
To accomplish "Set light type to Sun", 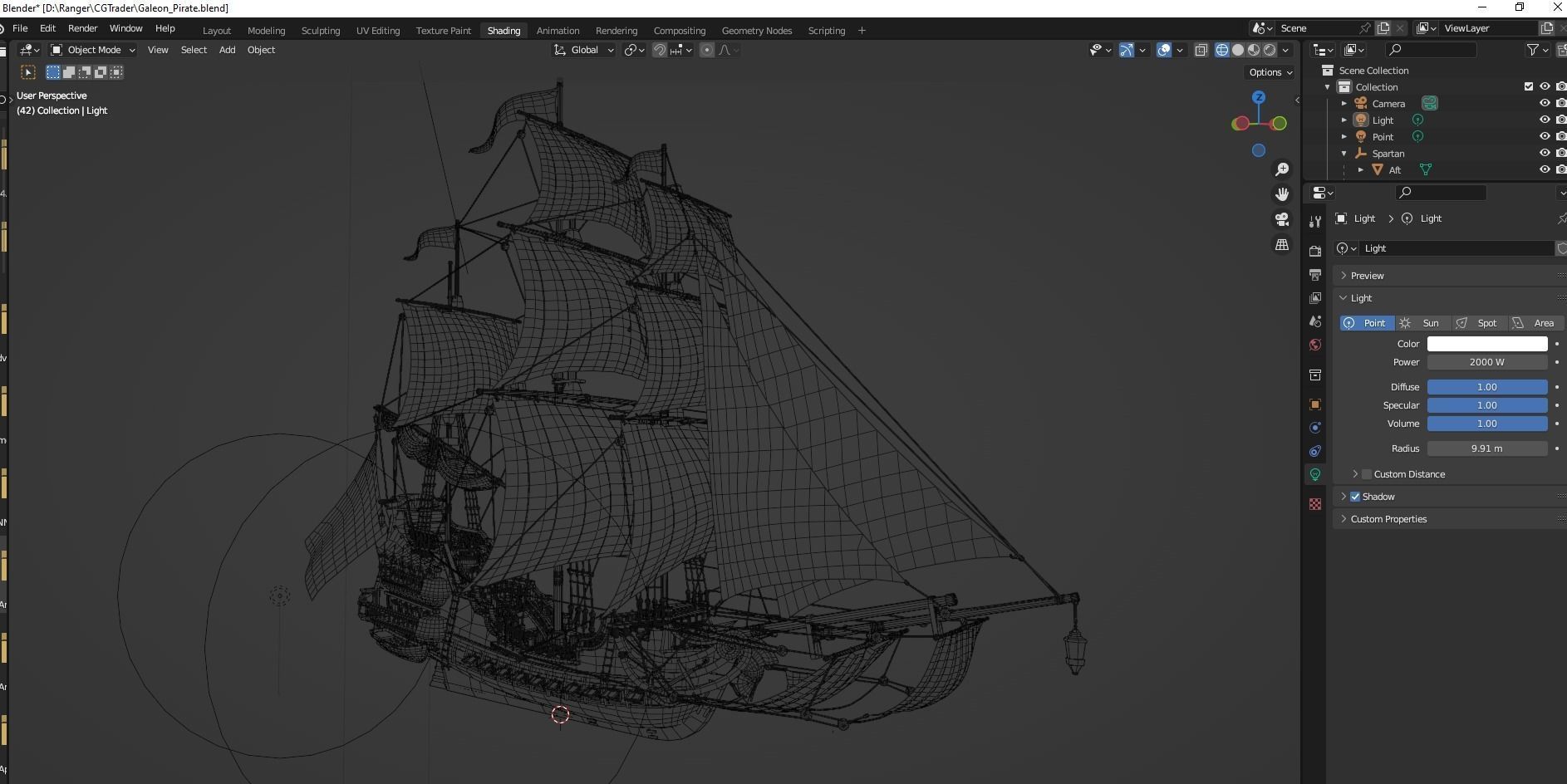I will tap(1422, 323).
